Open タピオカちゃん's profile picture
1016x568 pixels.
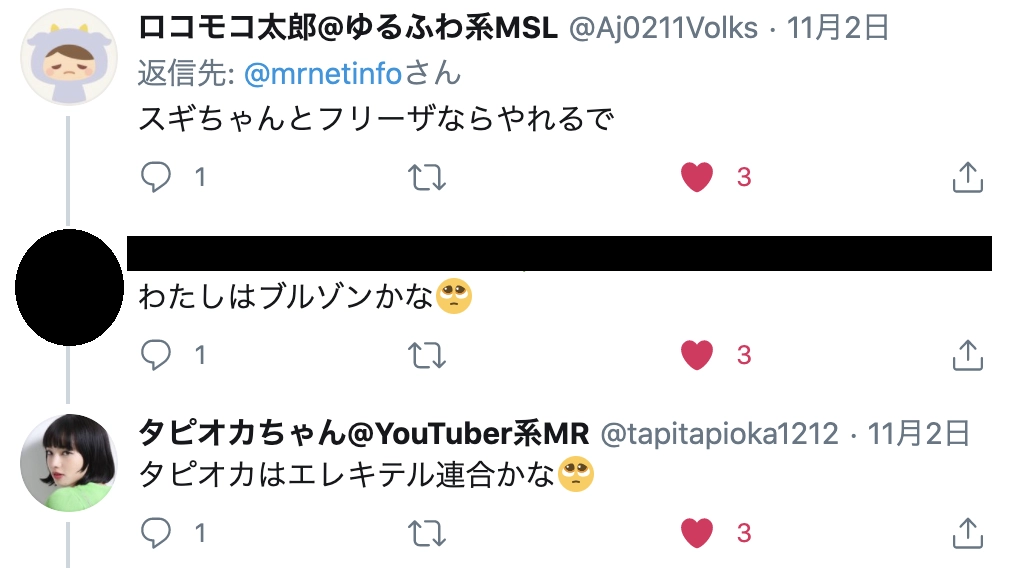tap(69, 462)
